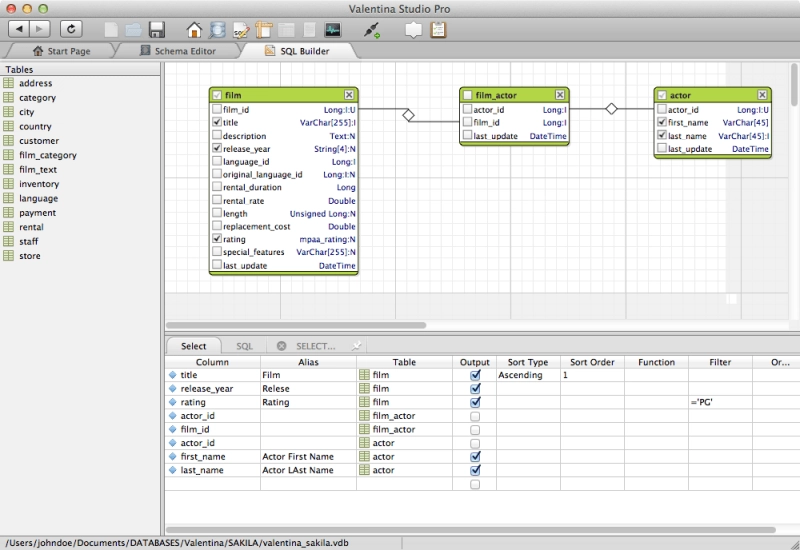
Task: Click the film_actor to actor join diamond
Action: 611,109
